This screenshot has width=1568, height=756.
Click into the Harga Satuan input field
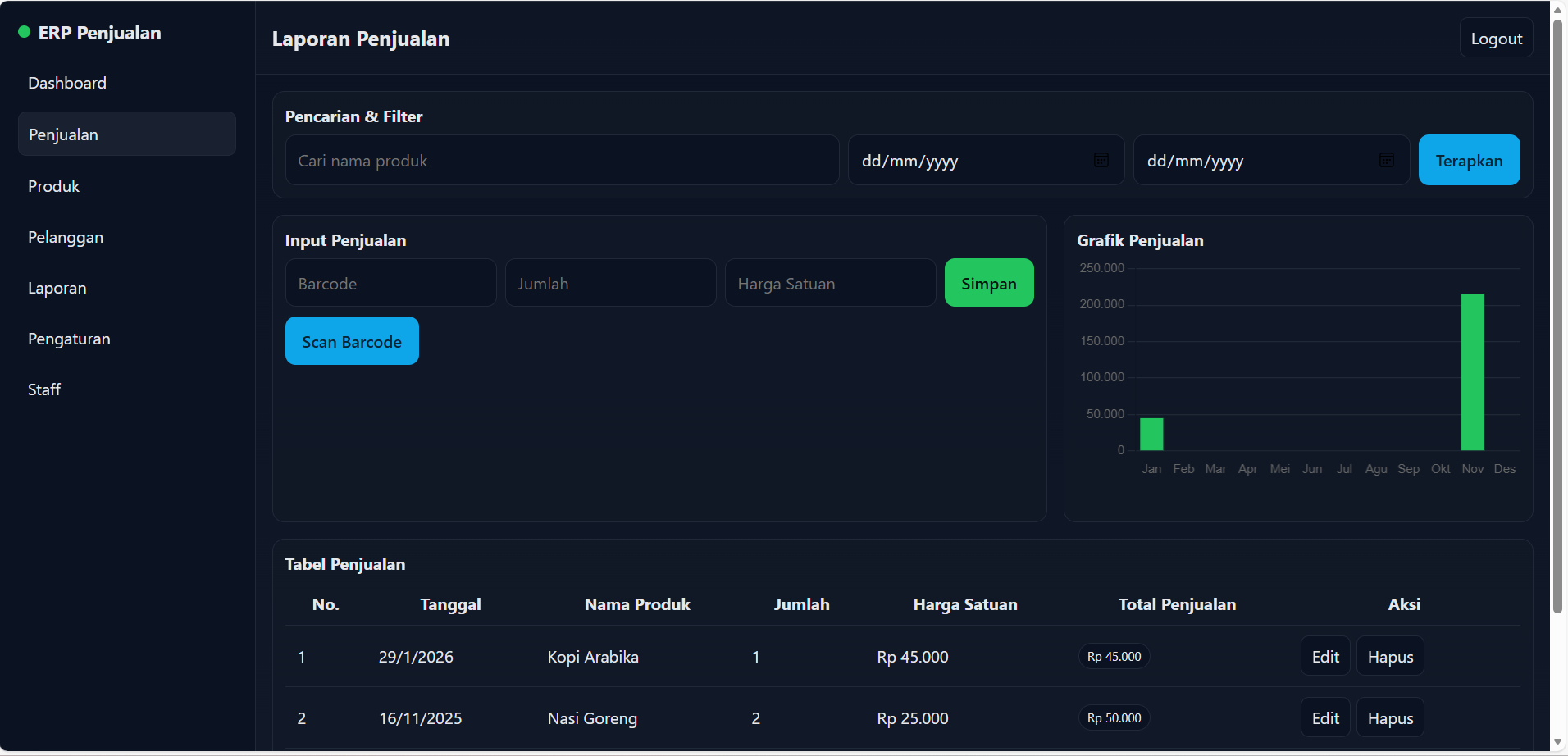tap(830, 284)
